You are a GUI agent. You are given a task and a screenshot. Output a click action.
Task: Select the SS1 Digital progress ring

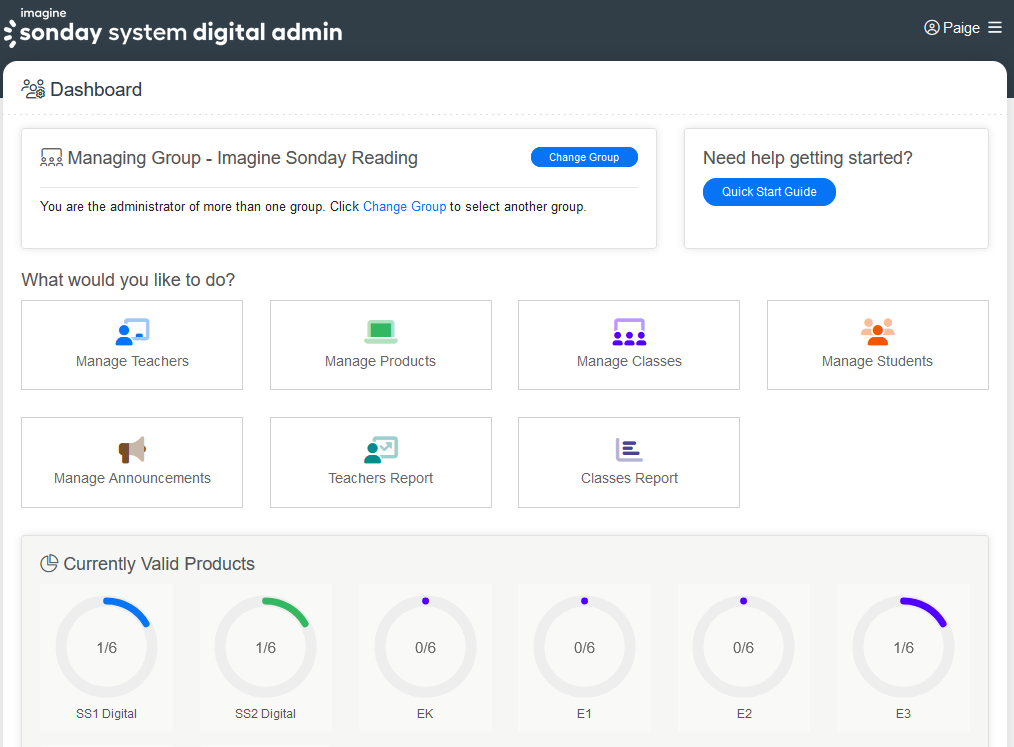[106, 648]
